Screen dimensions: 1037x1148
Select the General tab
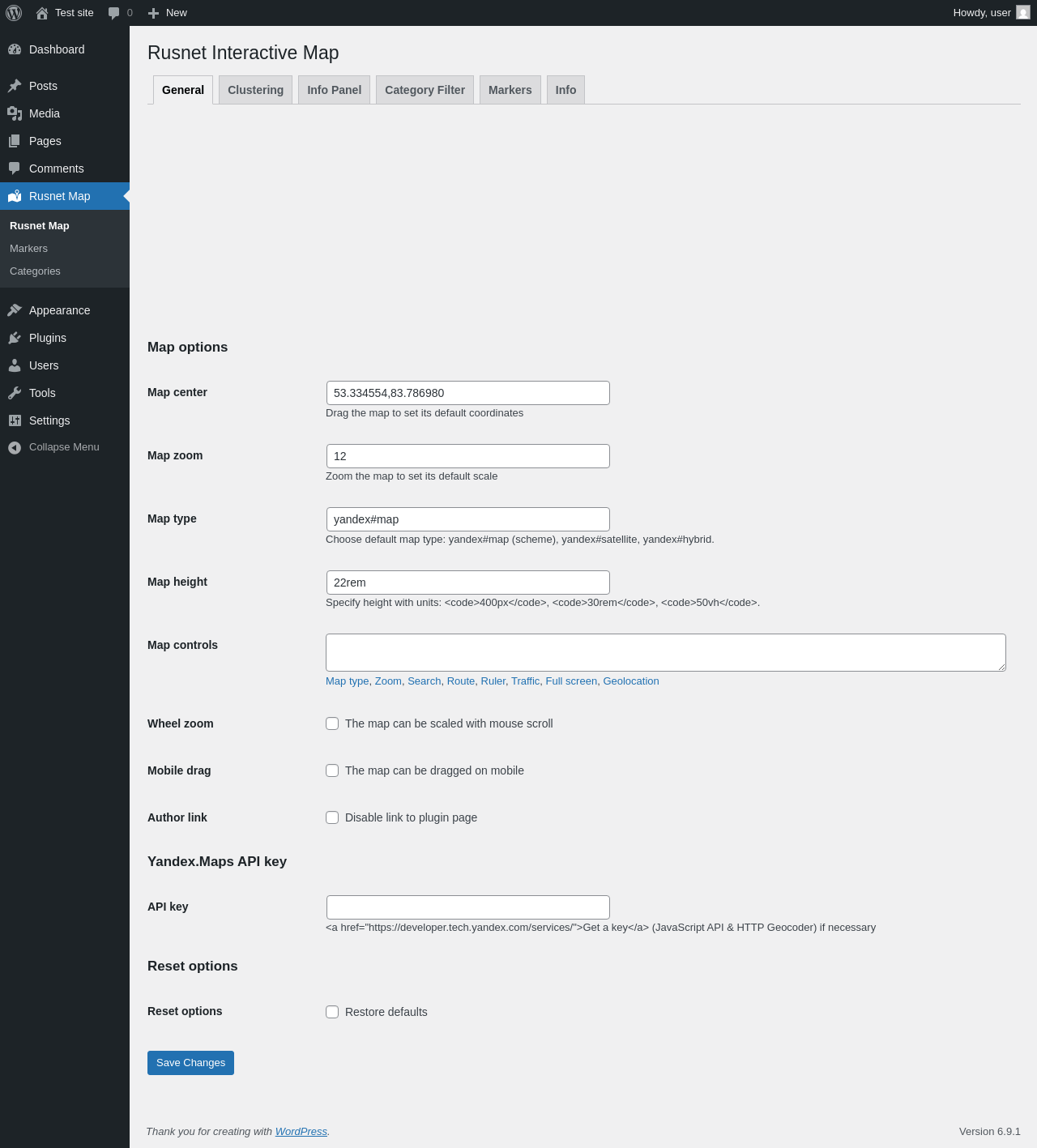[x=183, y=90]
